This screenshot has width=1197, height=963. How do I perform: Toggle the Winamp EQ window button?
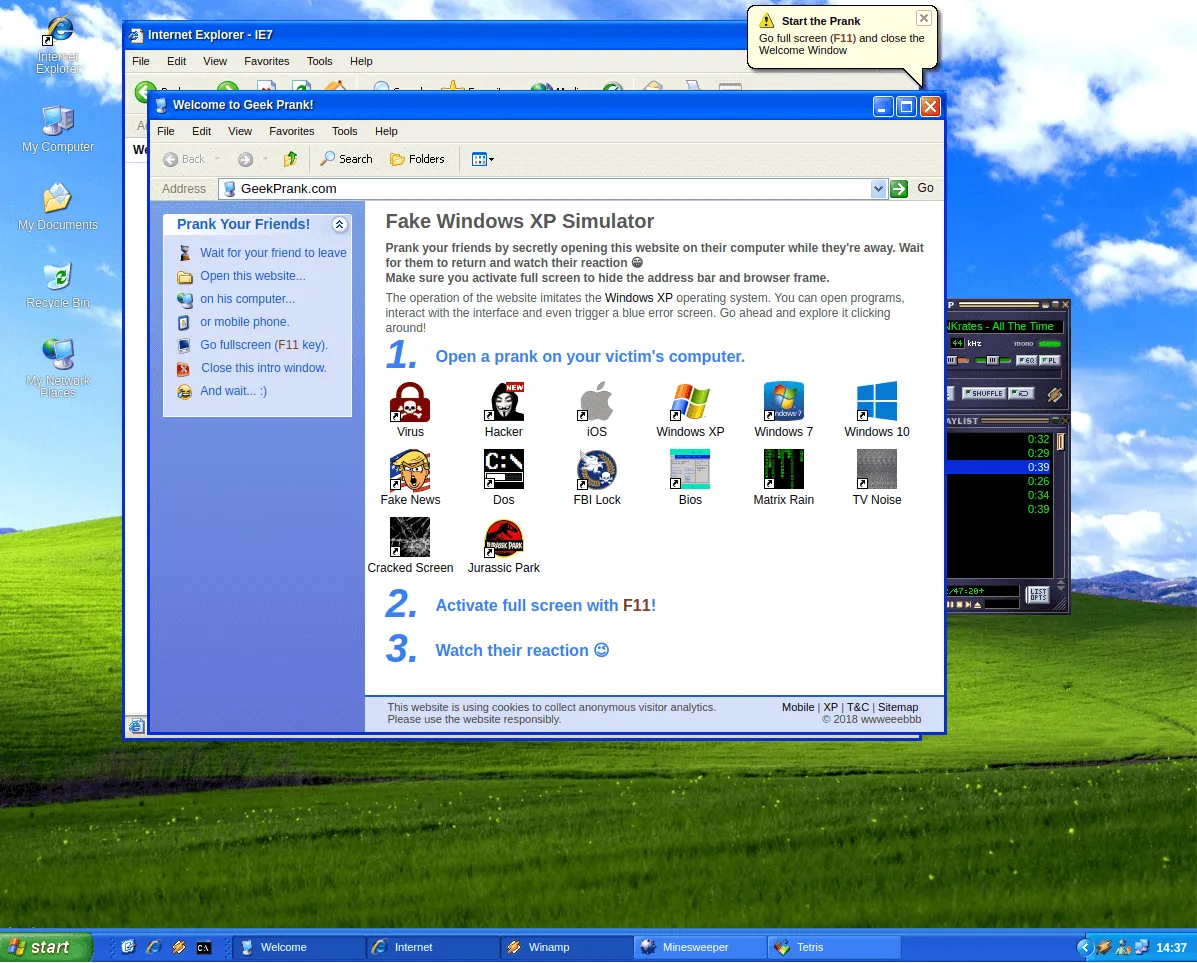[x=1027, y=360]
